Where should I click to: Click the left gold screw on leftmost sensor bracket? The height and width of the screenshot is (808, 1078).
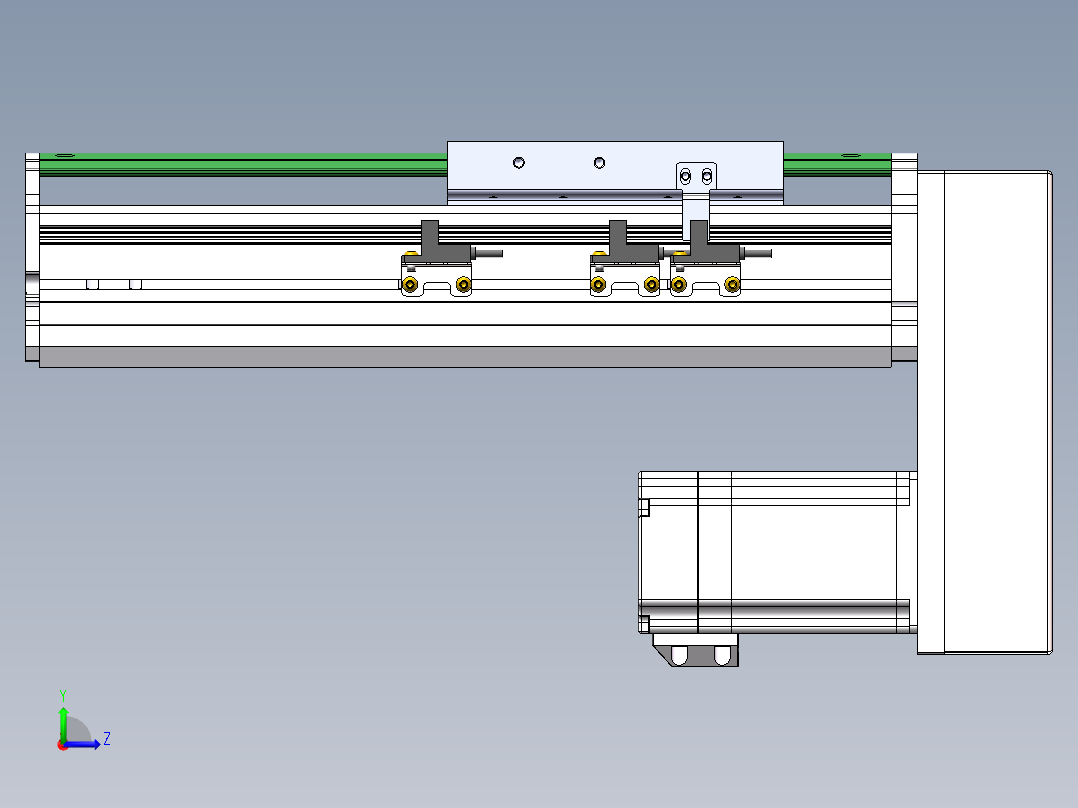pyautogui.click(x=410, y=286)
